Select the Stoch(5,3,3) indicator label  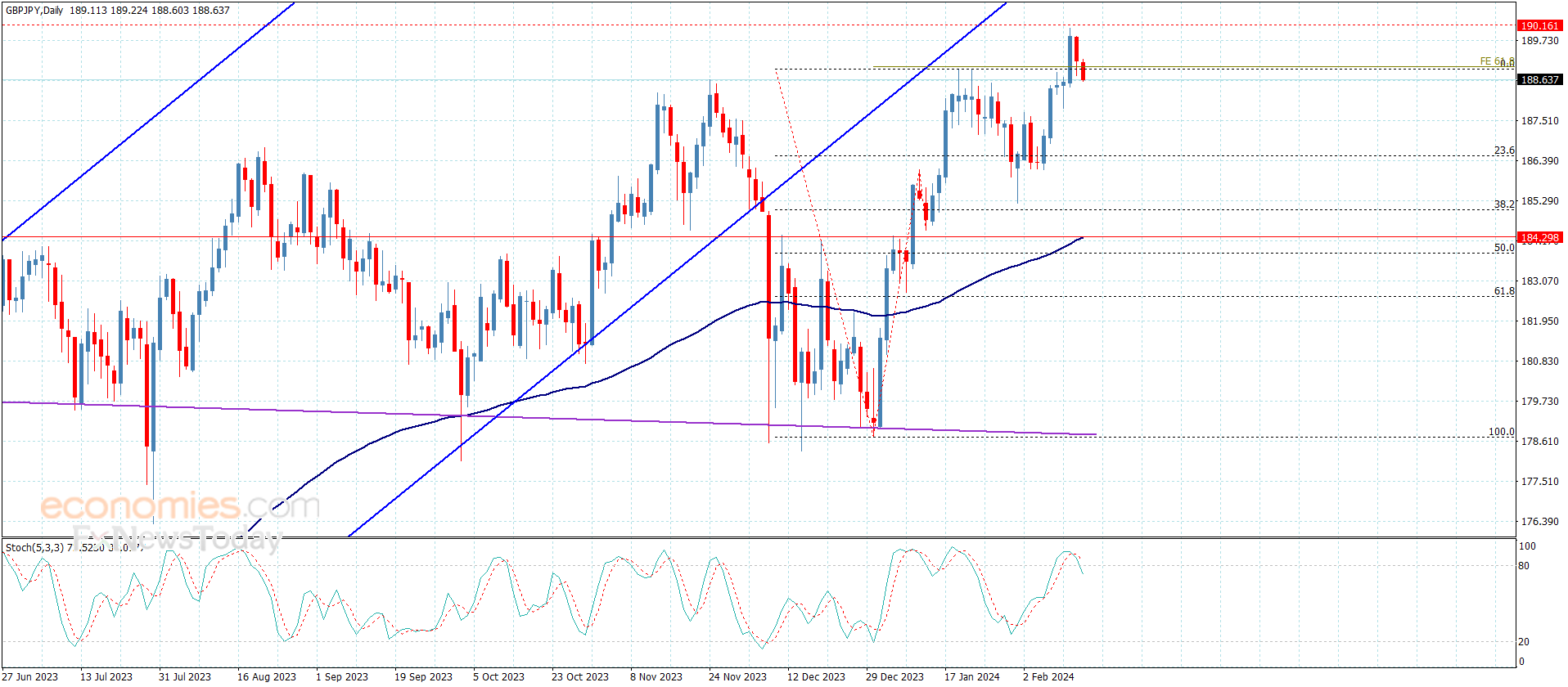(34, 547)
